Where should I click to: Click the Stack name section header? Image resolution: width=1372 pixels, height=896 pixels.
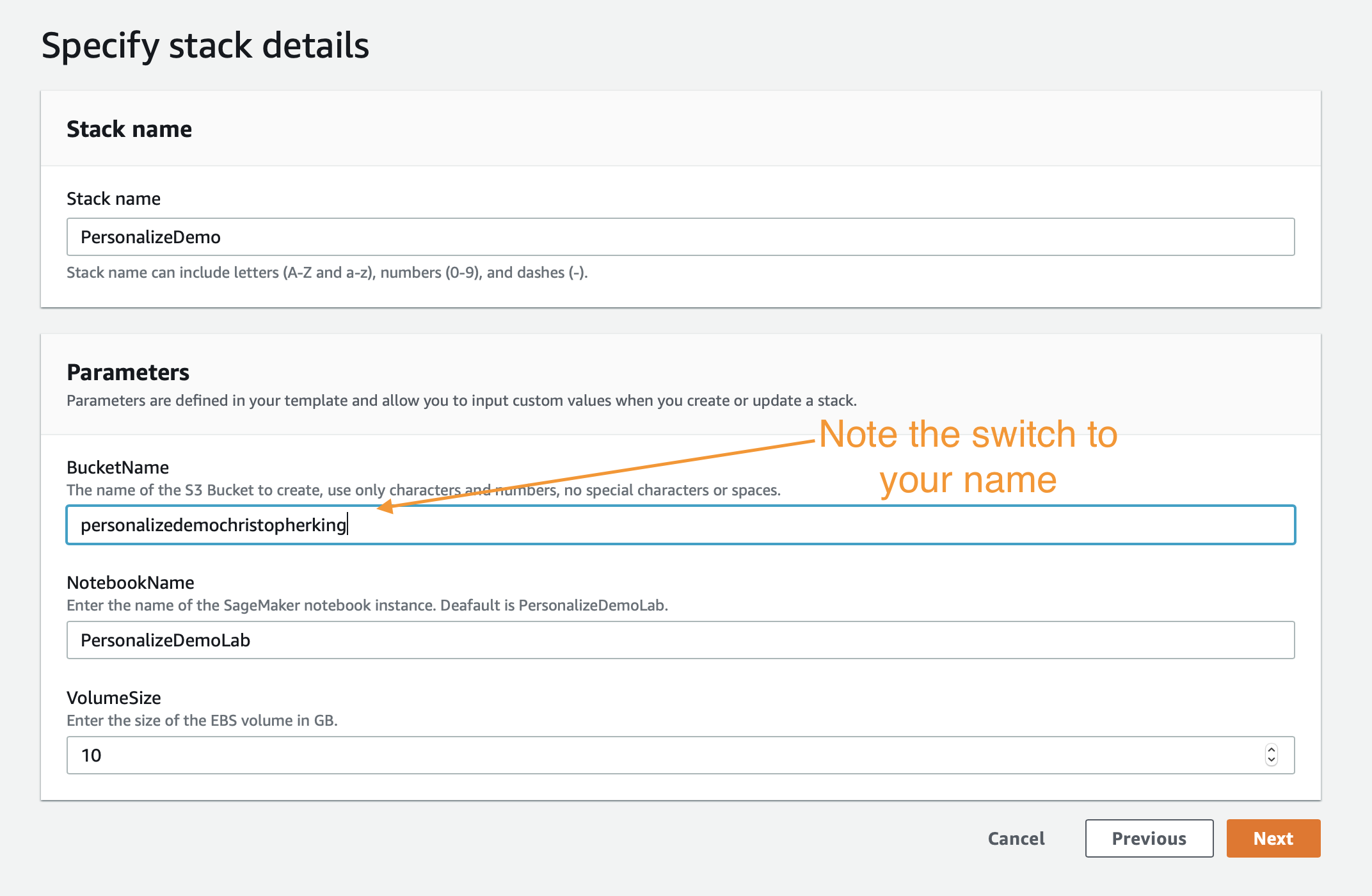(x=129, y=129)
